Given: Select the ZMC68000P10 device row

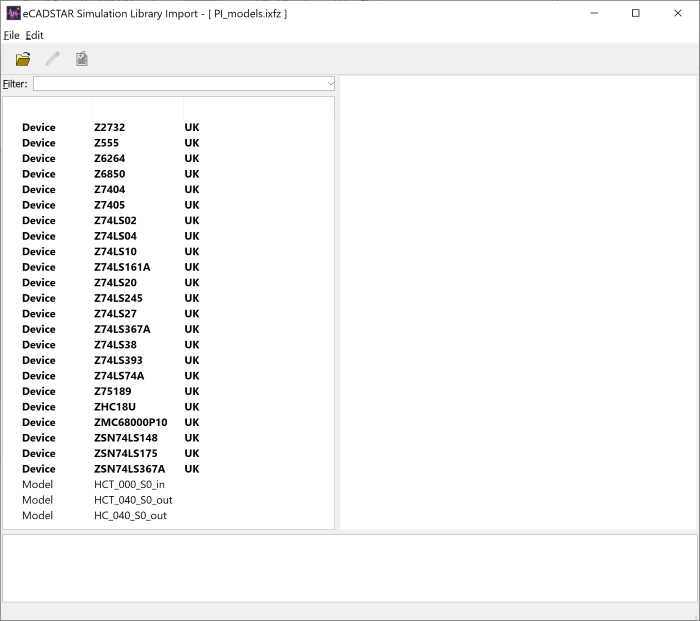Looking at the screenshot, I should click(169, 422).
